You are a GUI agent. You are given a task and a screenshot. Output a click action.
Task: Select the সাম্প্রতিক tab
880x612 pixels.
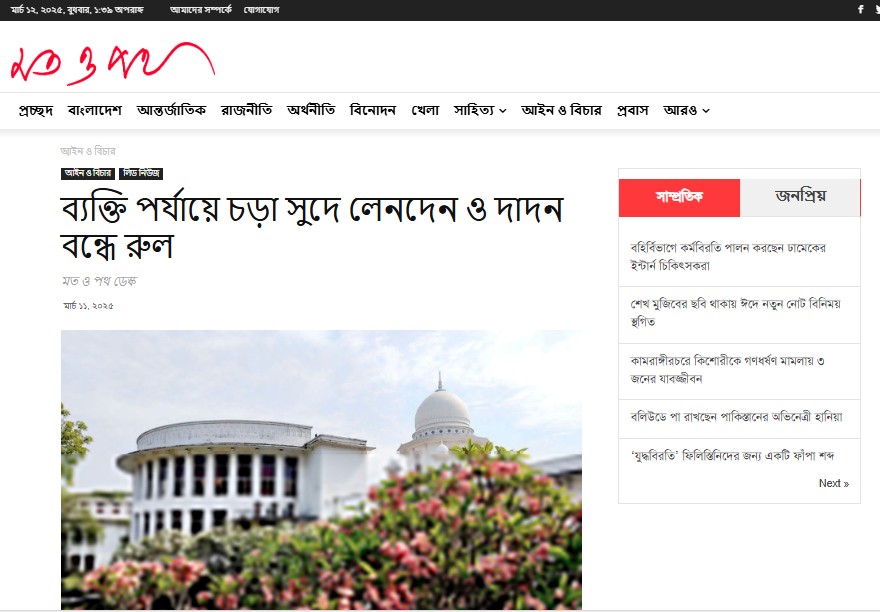click(679, 197)
